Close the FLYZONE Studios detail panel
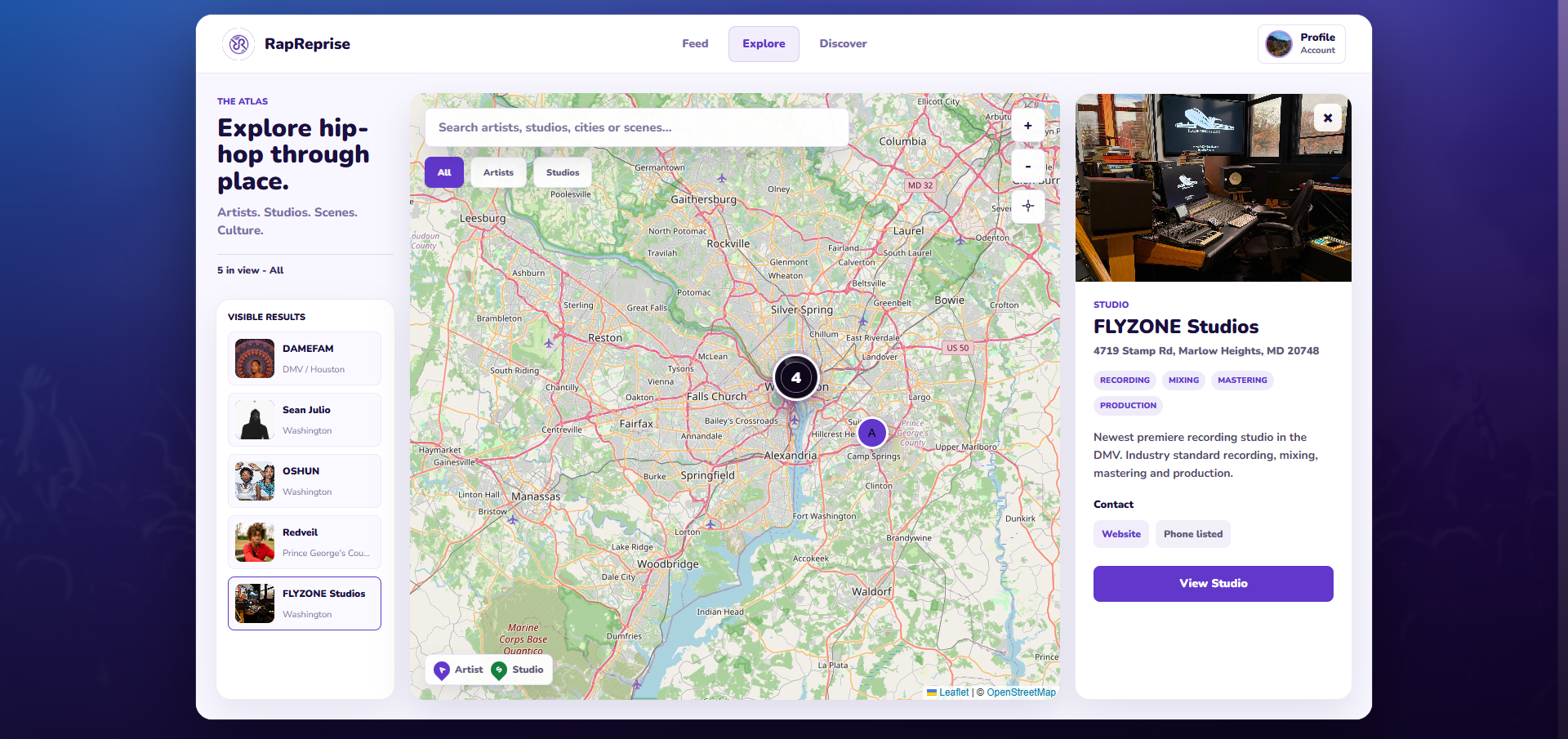The image size is (1568, 739). pos(1328,118)
